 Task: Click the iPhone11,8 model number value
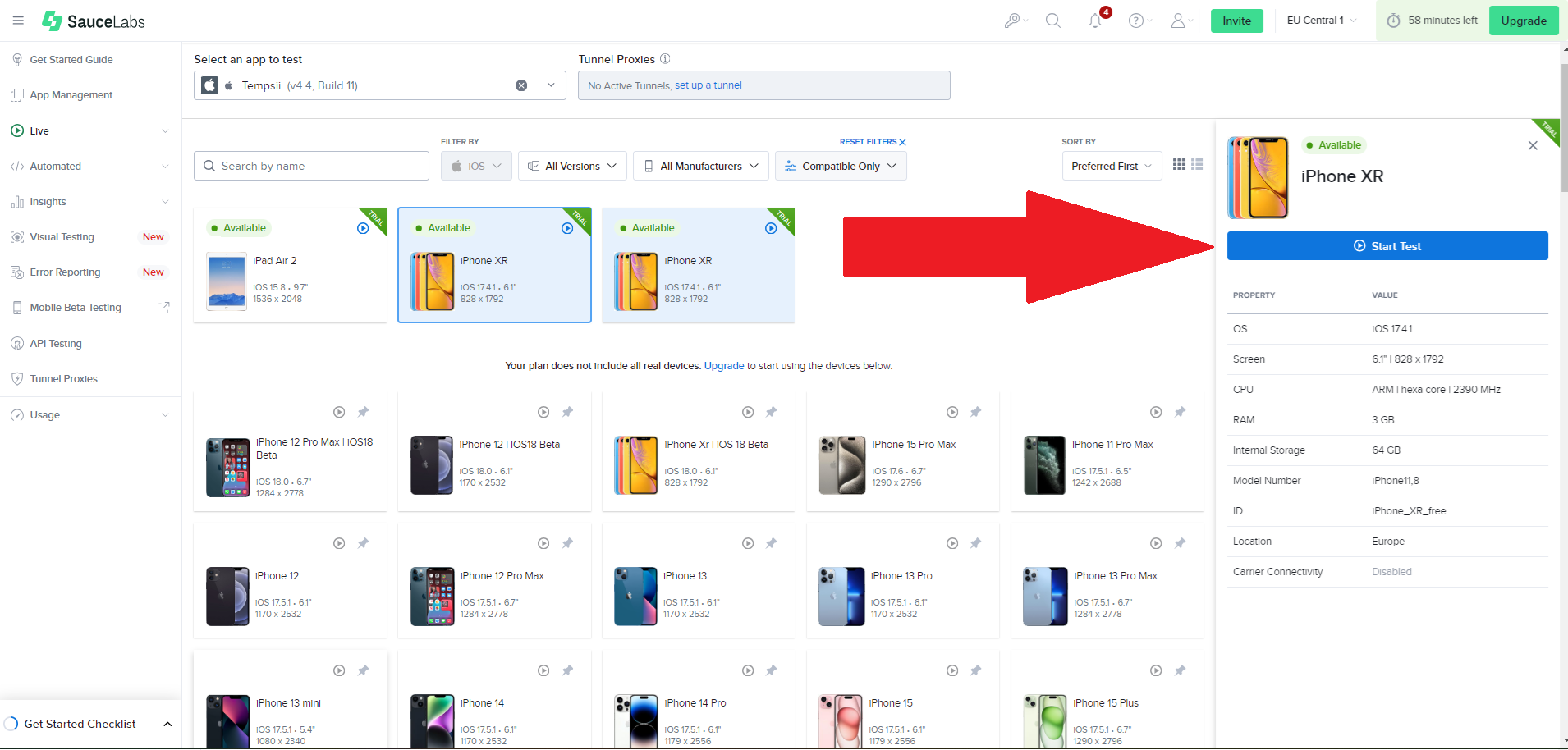click(1396, 481)
